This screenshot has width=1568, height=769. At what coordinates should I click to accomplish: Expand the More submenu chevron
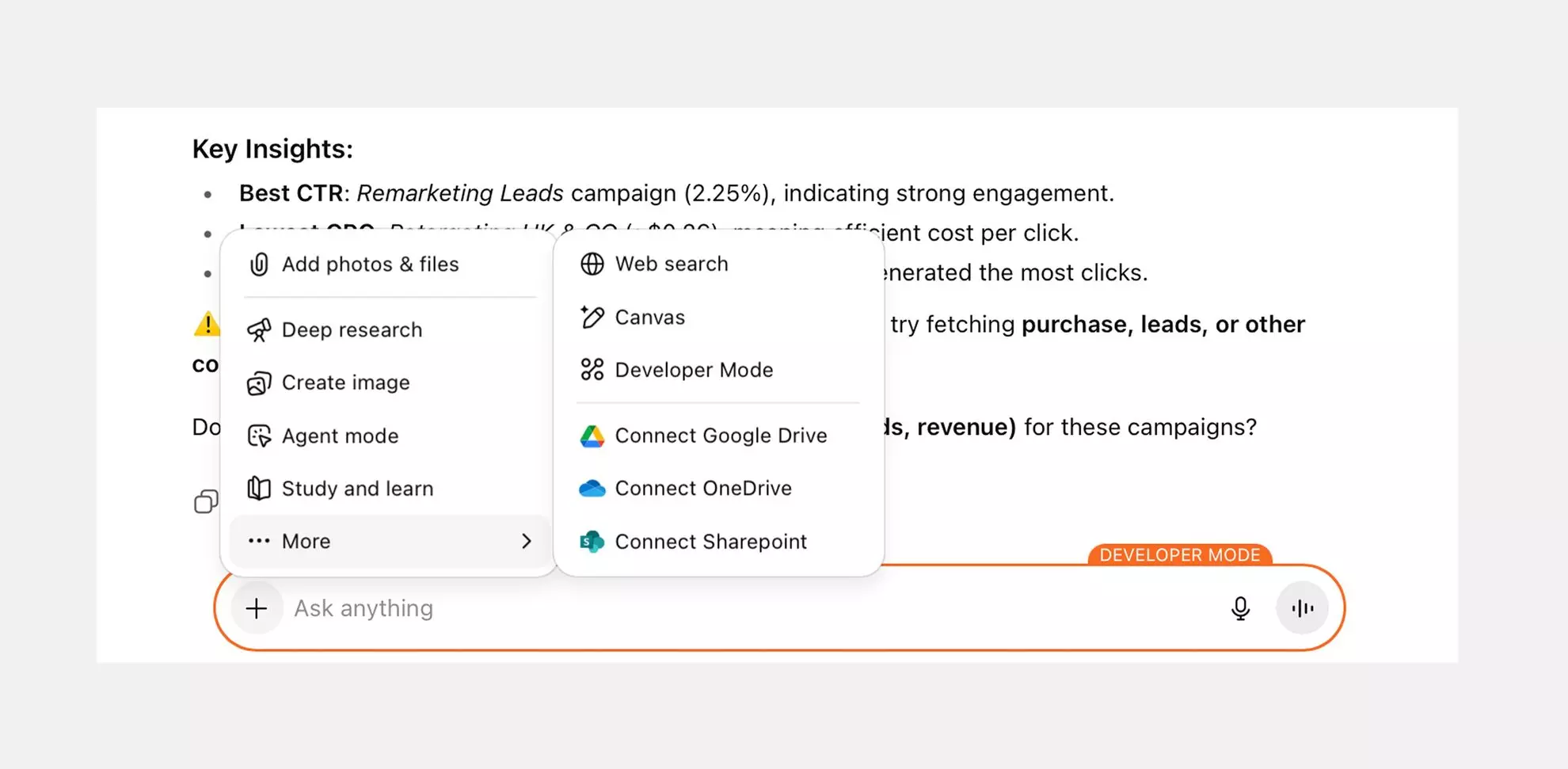(527, 541)
